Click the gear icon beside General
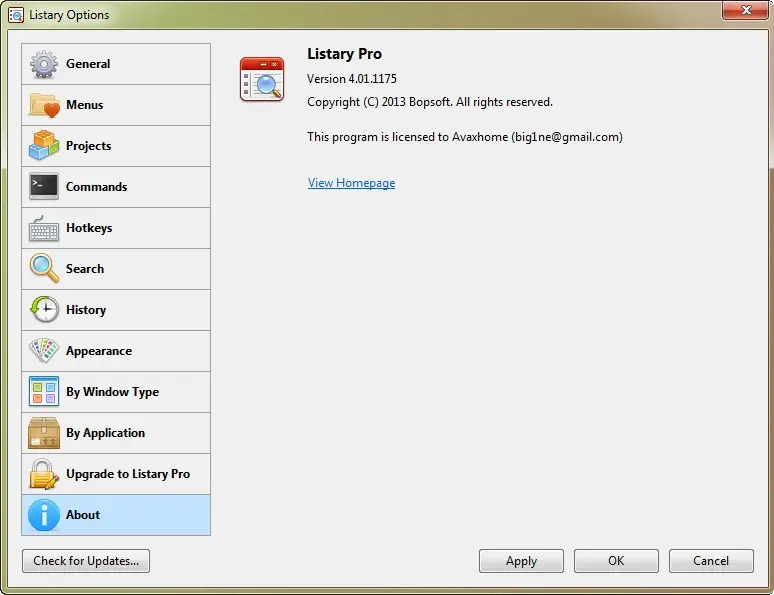The width and height of the screenshot is (774, 595). coord(44,64)
